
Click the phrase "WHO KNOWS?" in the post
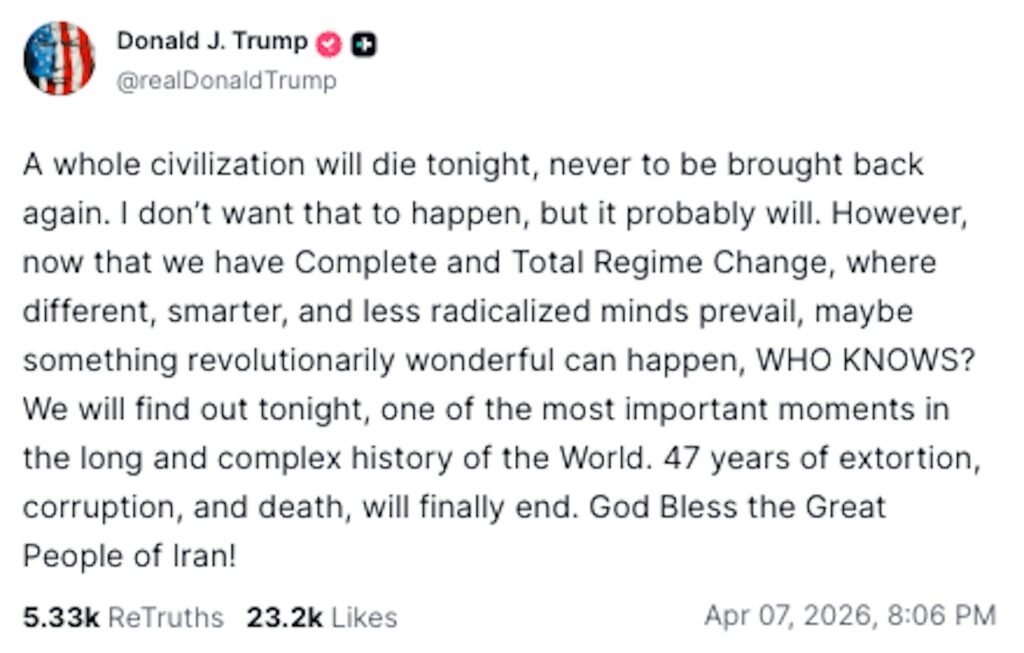point(864,360)
